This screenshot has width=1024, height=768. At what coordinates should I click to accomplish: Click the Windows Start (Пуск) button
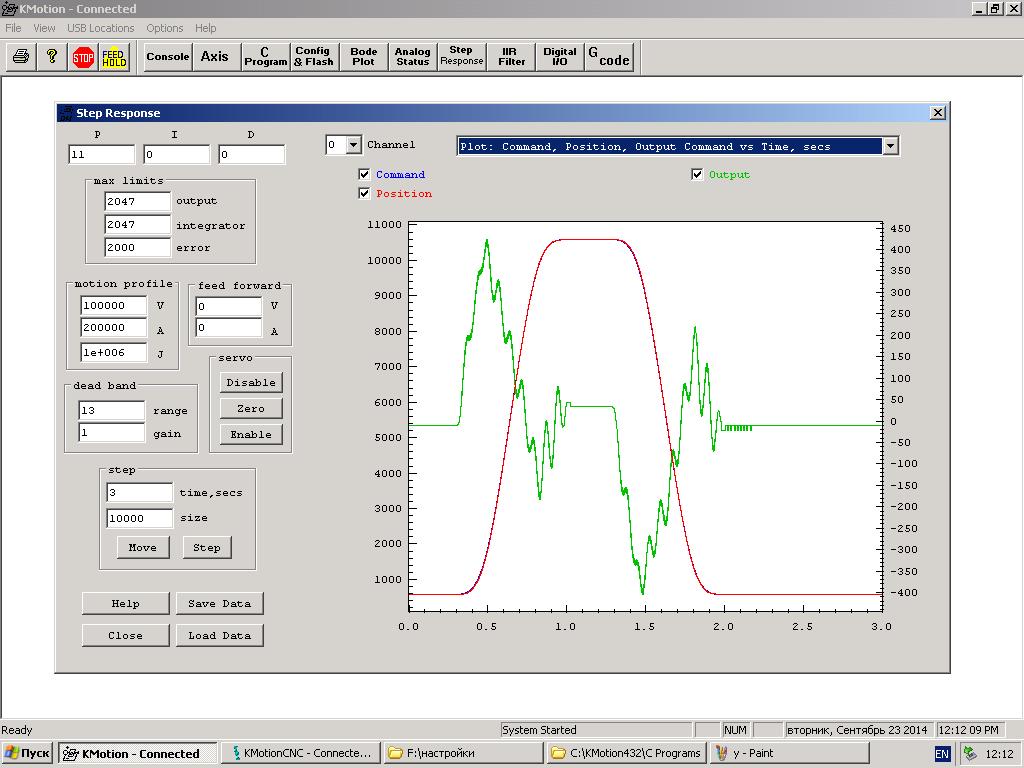click(28, 753)
